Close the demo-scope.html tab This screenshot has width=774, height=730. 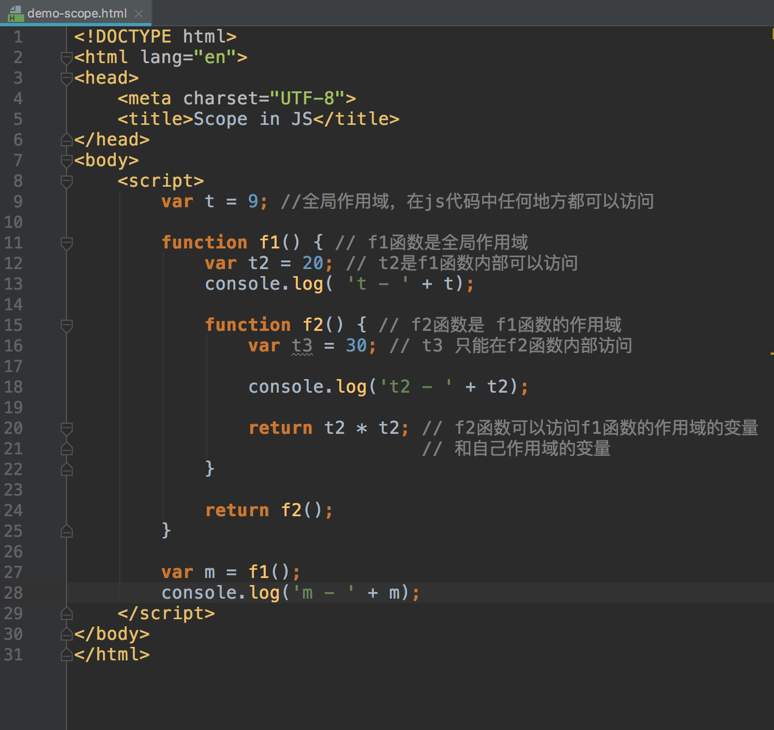click(139, 14)
